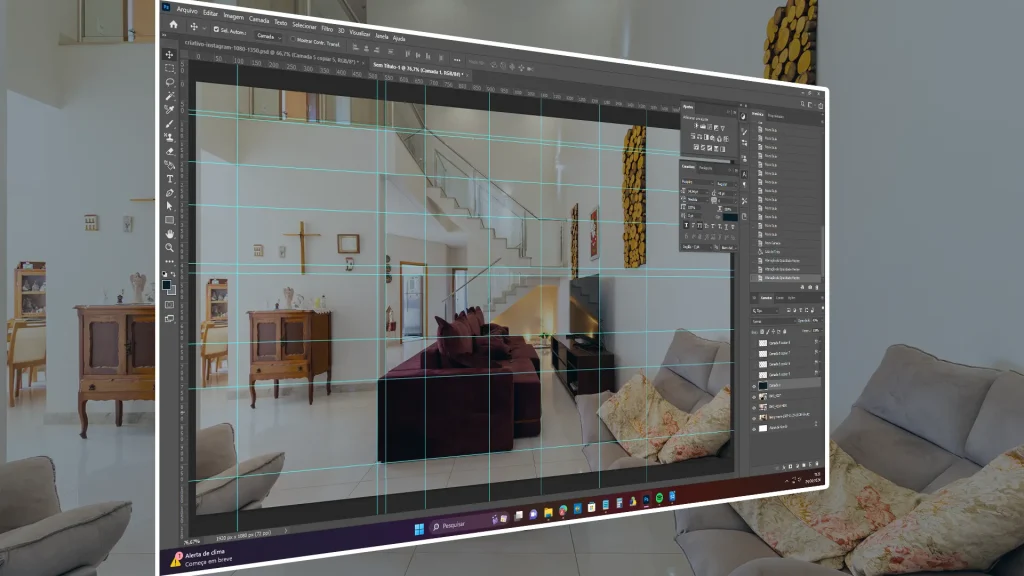Click the Opacidade value field in Layers
Viewport: 1024px width, 576px height.
[816, 321]
